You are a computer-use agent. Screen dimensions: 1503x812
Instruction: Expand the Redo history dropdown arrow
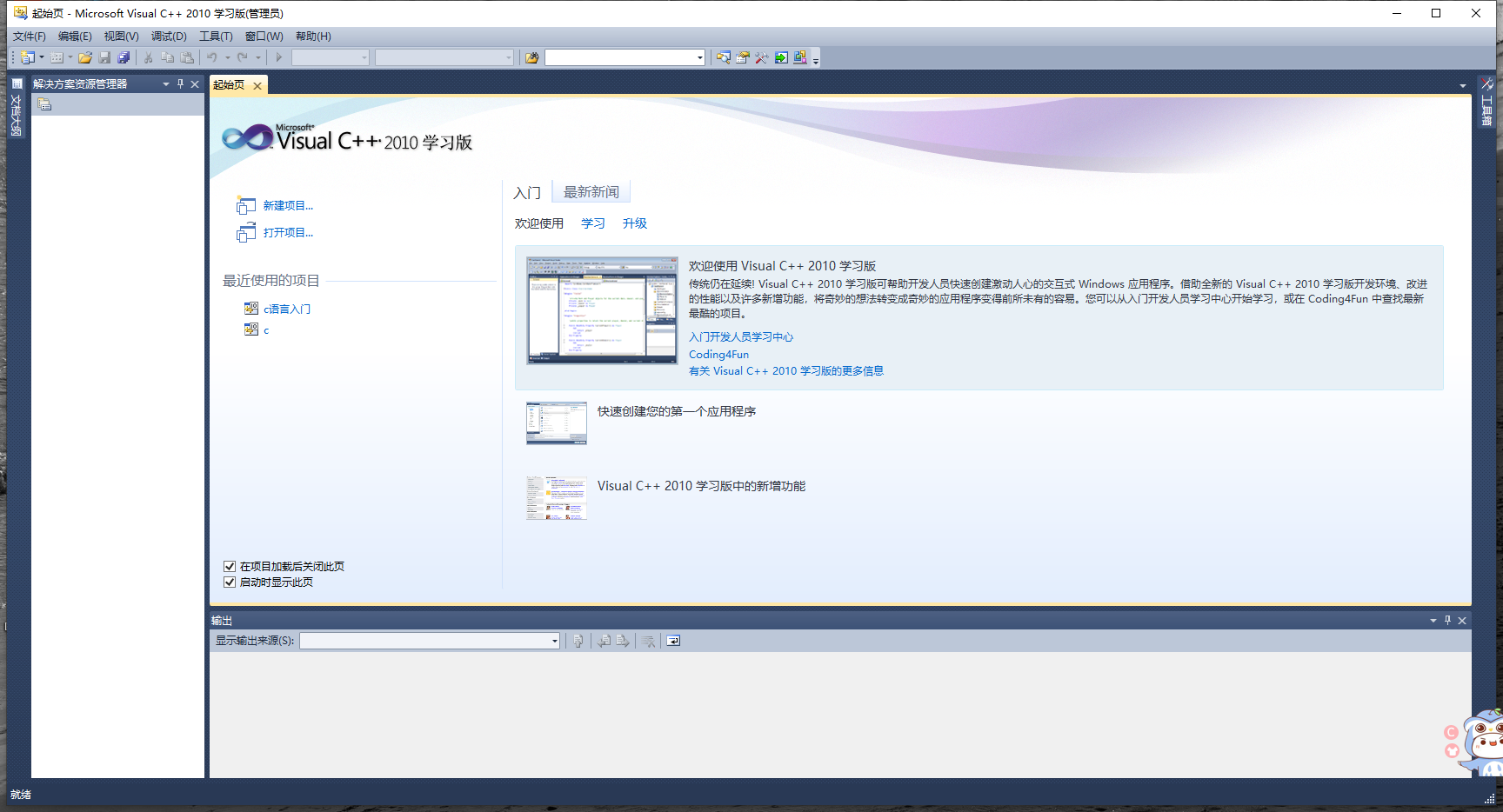pyautogui.click(x=258, y=57)
